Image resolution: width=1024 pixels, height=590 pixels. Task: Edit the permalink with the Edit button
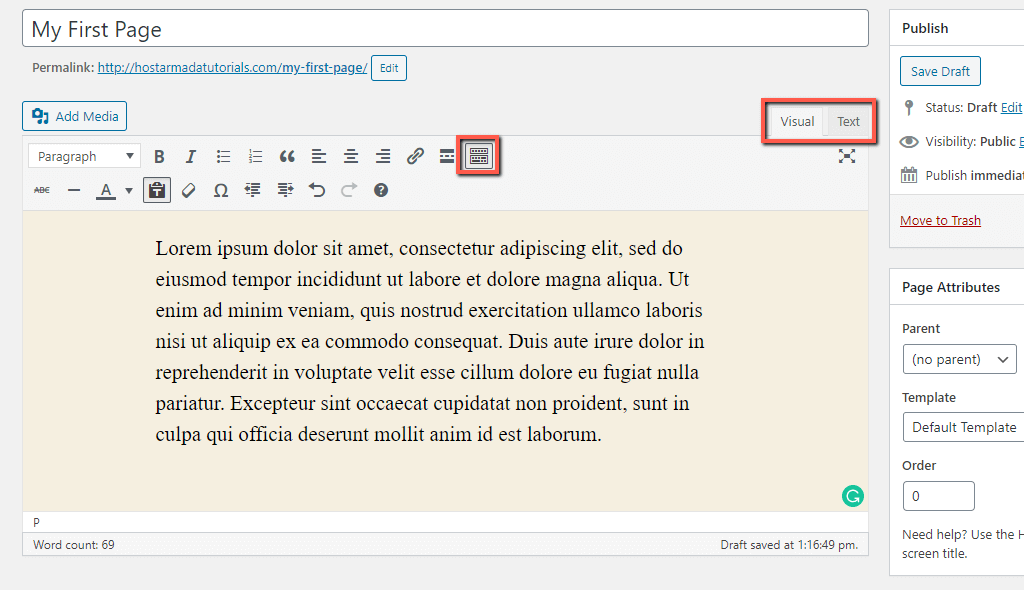tap(389, 68)
